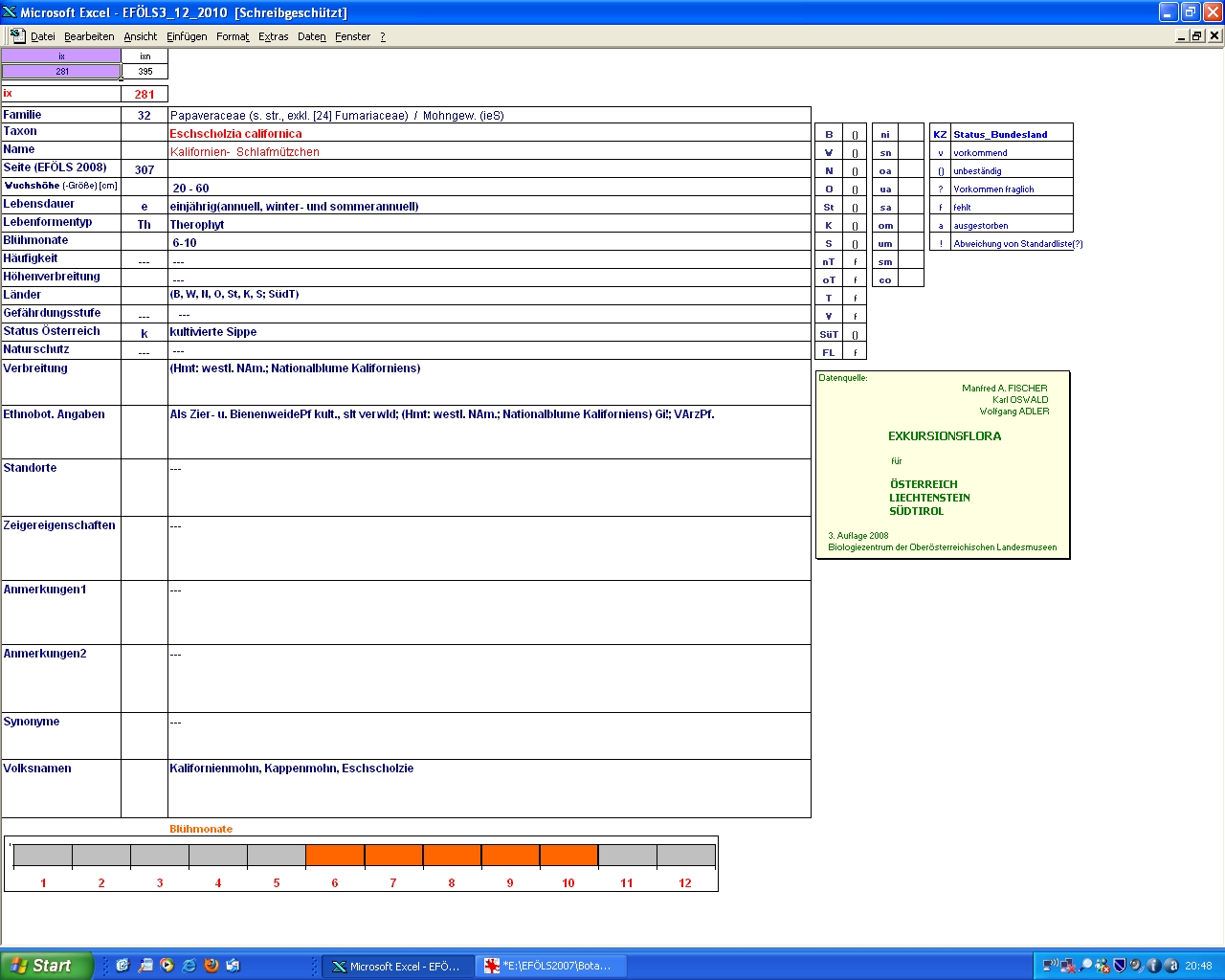
Task: Launch Windows Media Player from quick launch
Action: click(167, 966)
